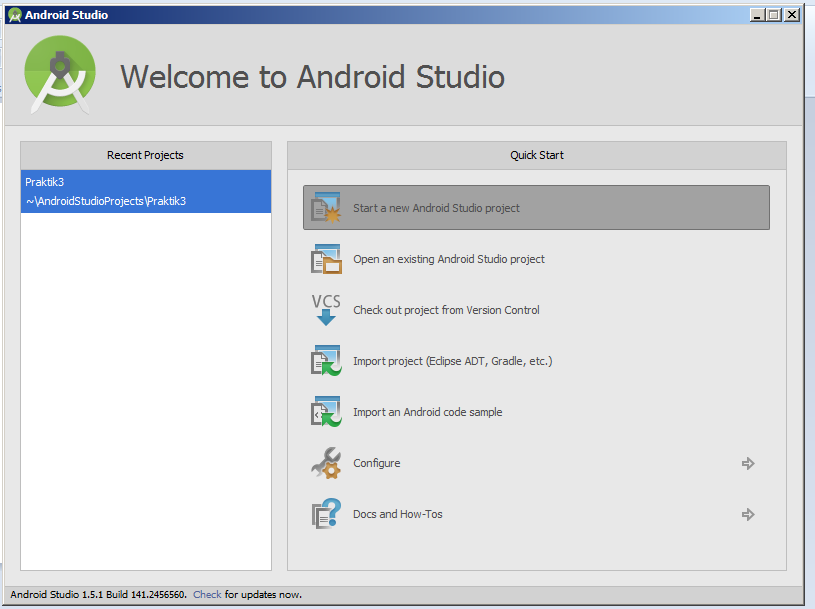Click the Open existing project folder icon

324,258
